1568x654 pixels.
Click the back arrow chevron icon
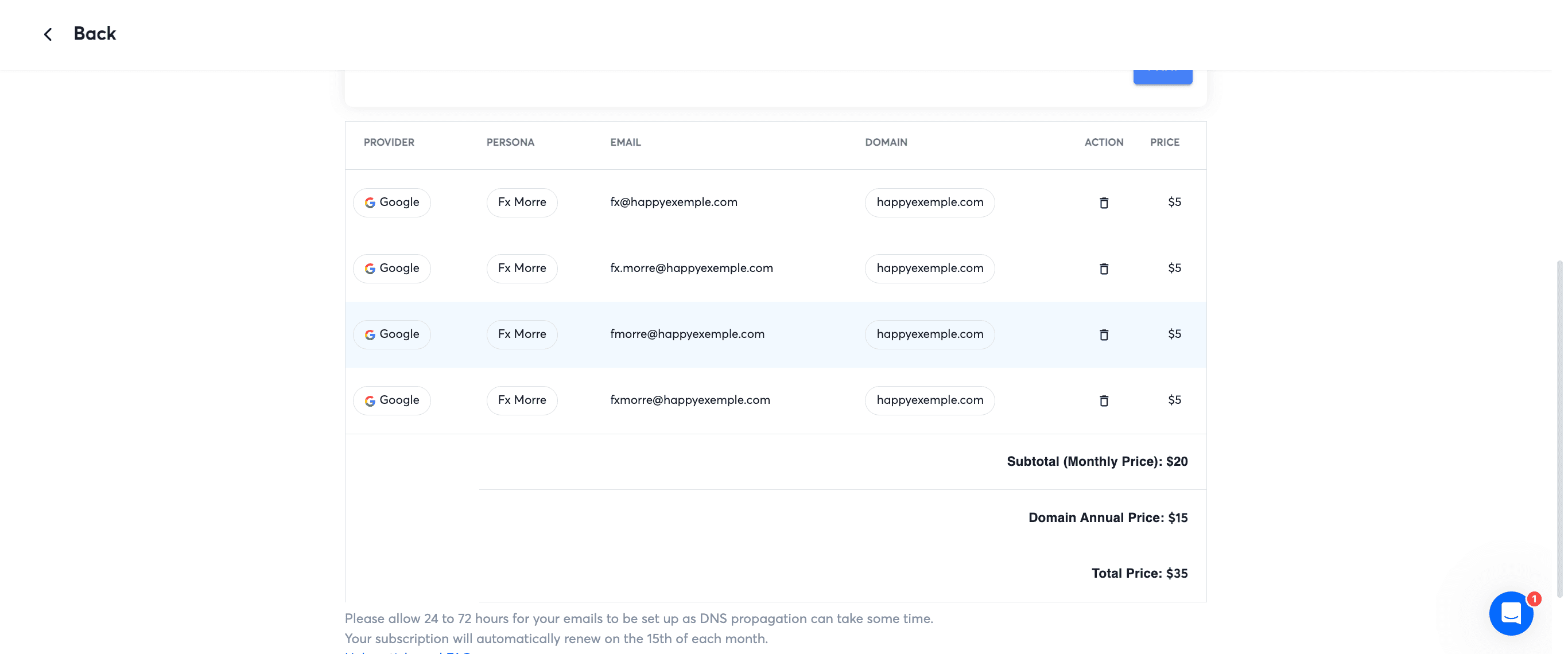[x=48, y=34]
